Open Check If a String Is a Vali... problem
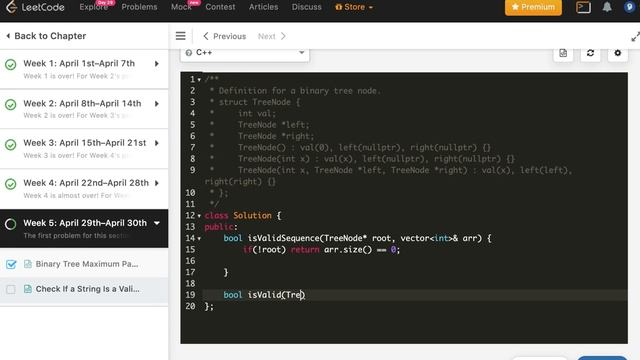 click(x=87, y=289)
